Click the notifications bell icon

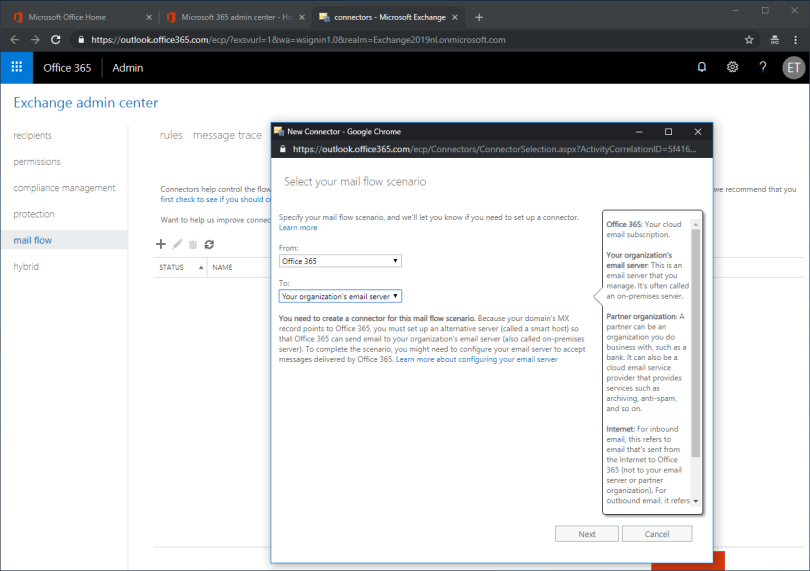702,67
